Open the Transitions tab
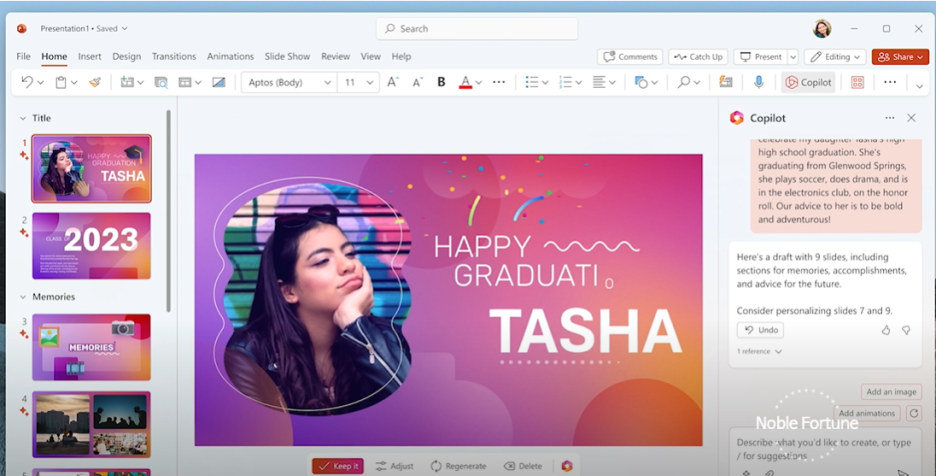 pos(174,56)
